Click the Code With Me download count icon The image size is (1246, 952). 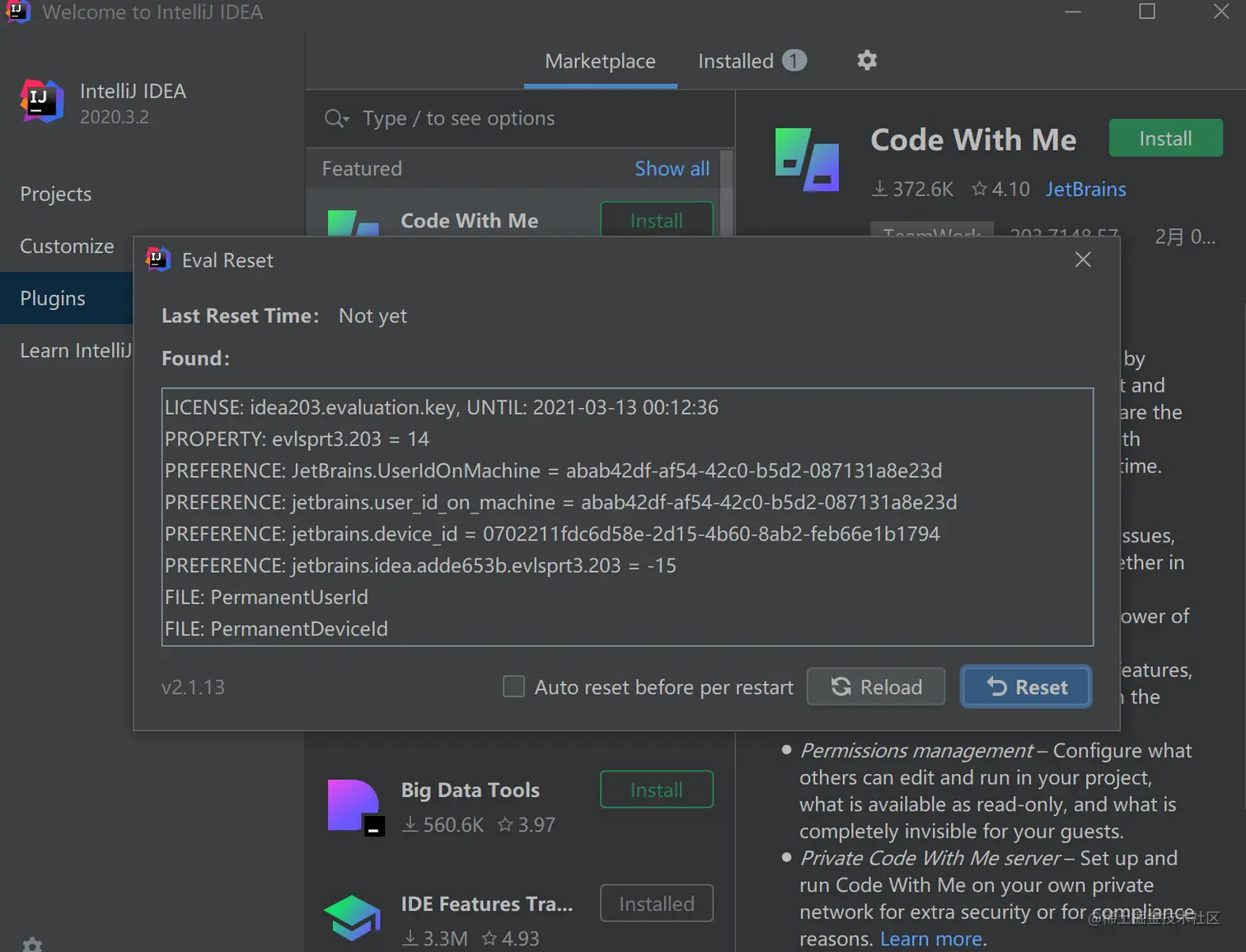880,189
